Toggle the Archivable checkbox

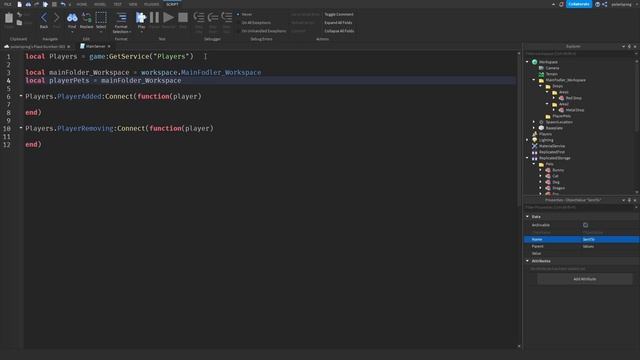point(585,225)
